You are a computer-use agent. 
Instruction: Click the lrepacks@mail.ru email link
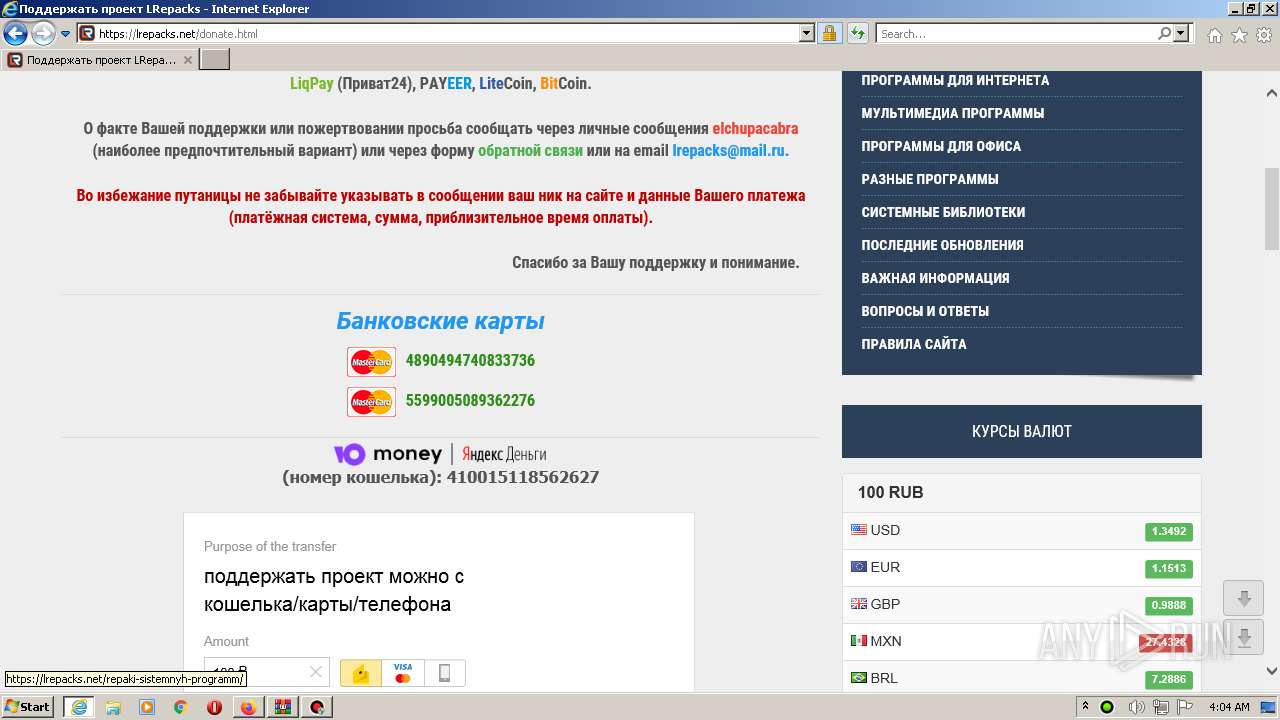coord(730,151)
